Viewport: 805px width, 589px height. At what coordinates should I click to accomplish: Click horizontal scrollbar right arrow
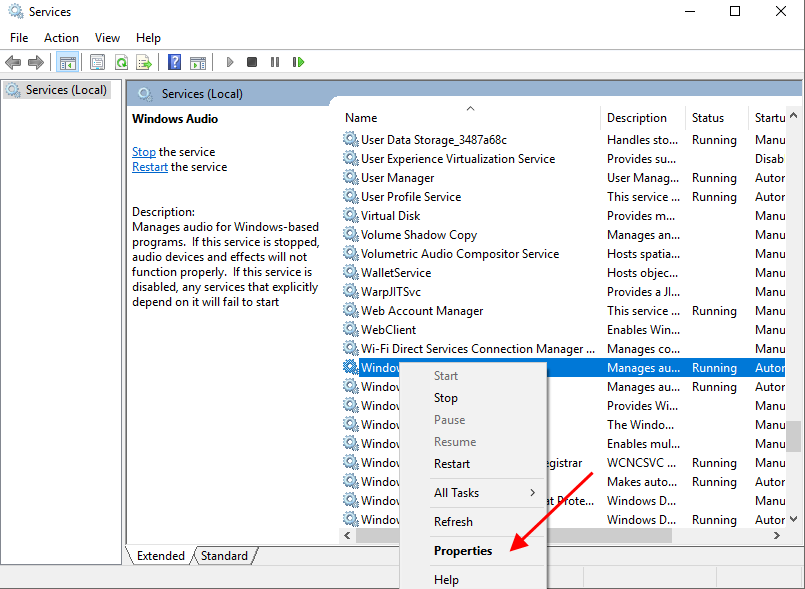[x=777, y=536]
